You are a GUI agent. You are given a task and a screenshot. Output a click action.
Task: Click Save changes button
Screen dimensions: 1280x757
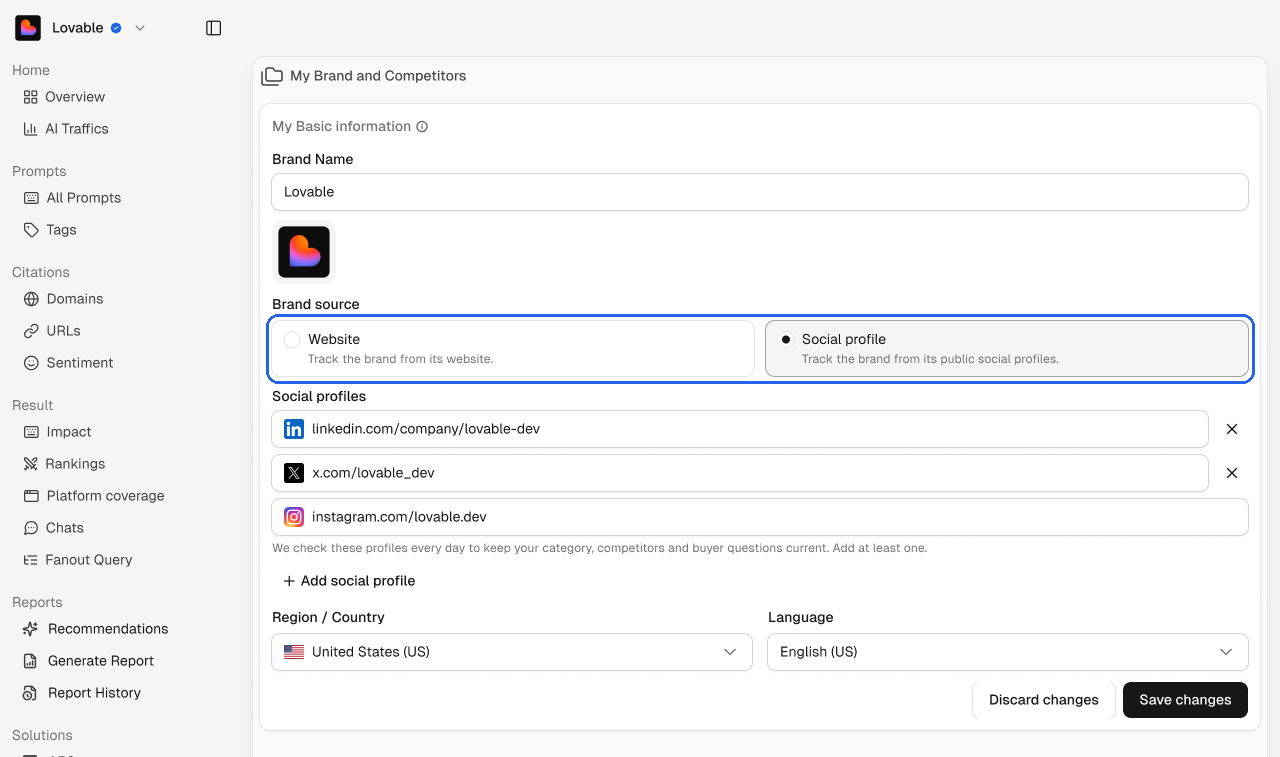(x=1185, y=700)
